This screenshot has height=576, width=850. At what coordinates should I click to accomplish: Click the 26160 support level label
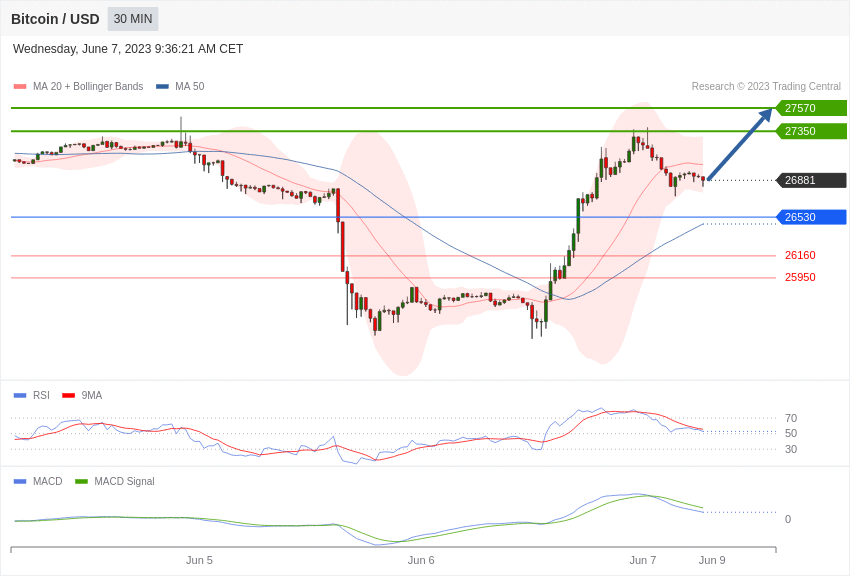(800, 255)
